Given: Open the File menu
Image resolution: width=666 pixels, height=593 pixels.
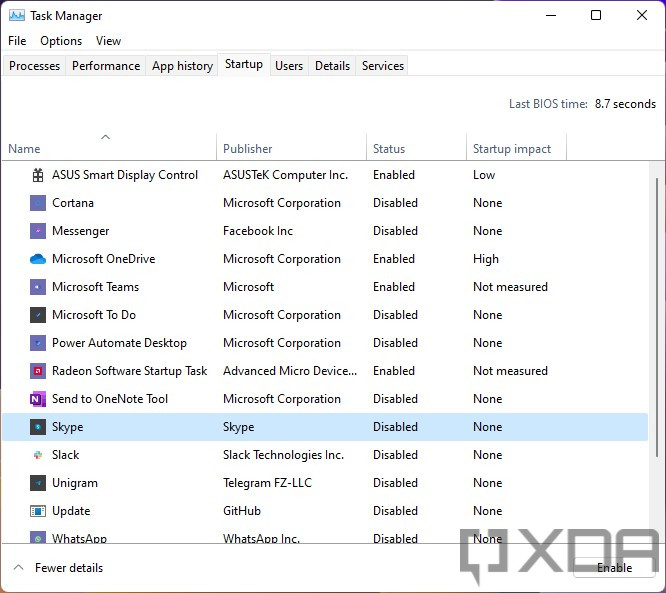Looking at the screenshot, I should coord(17,41).
